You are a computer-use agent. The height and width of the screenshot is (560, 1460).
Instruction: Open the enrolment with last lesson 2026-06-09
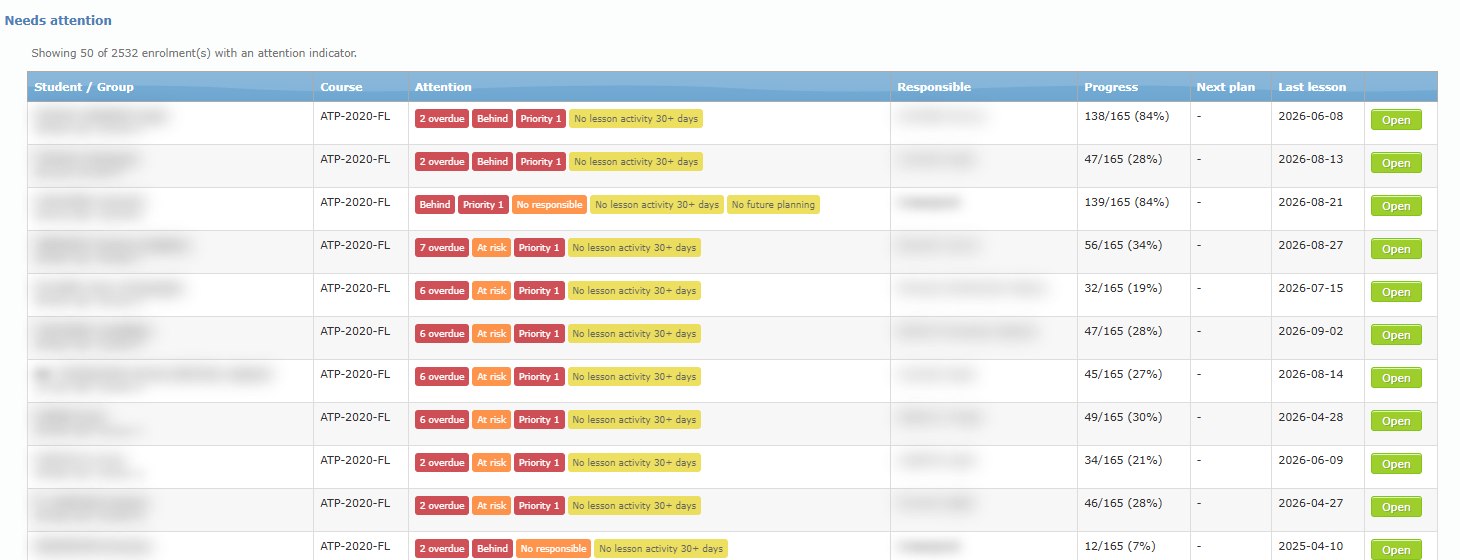point(1396,464)
